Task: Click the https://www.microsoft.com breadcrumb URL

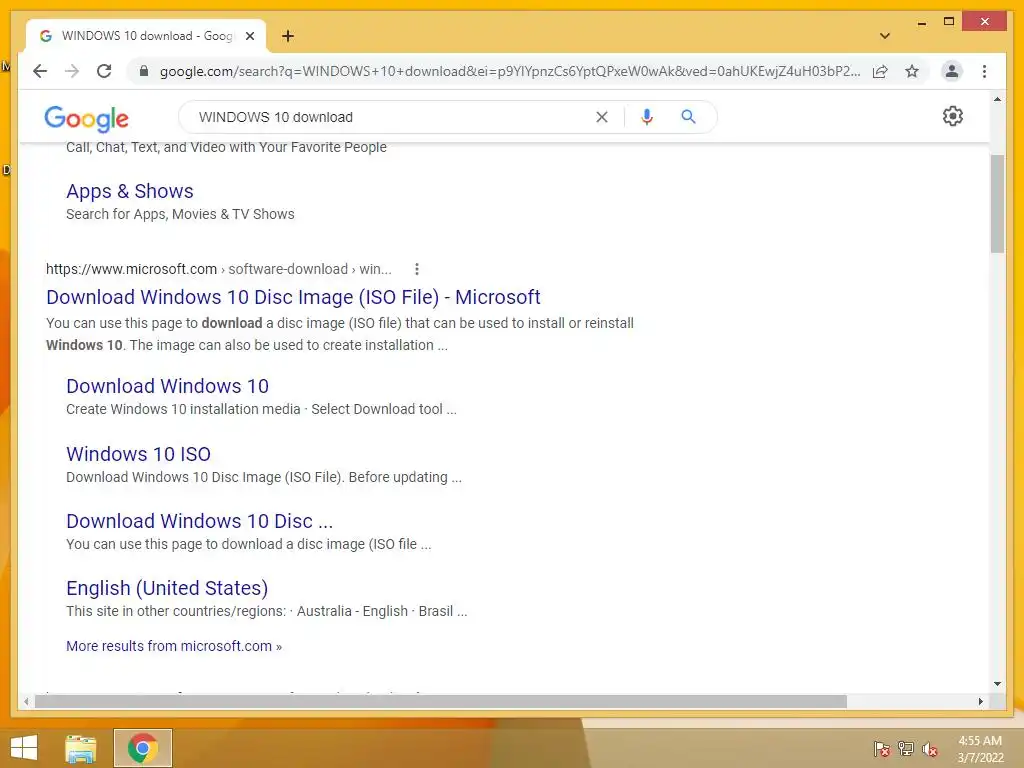Action: (x=131, y=269)
